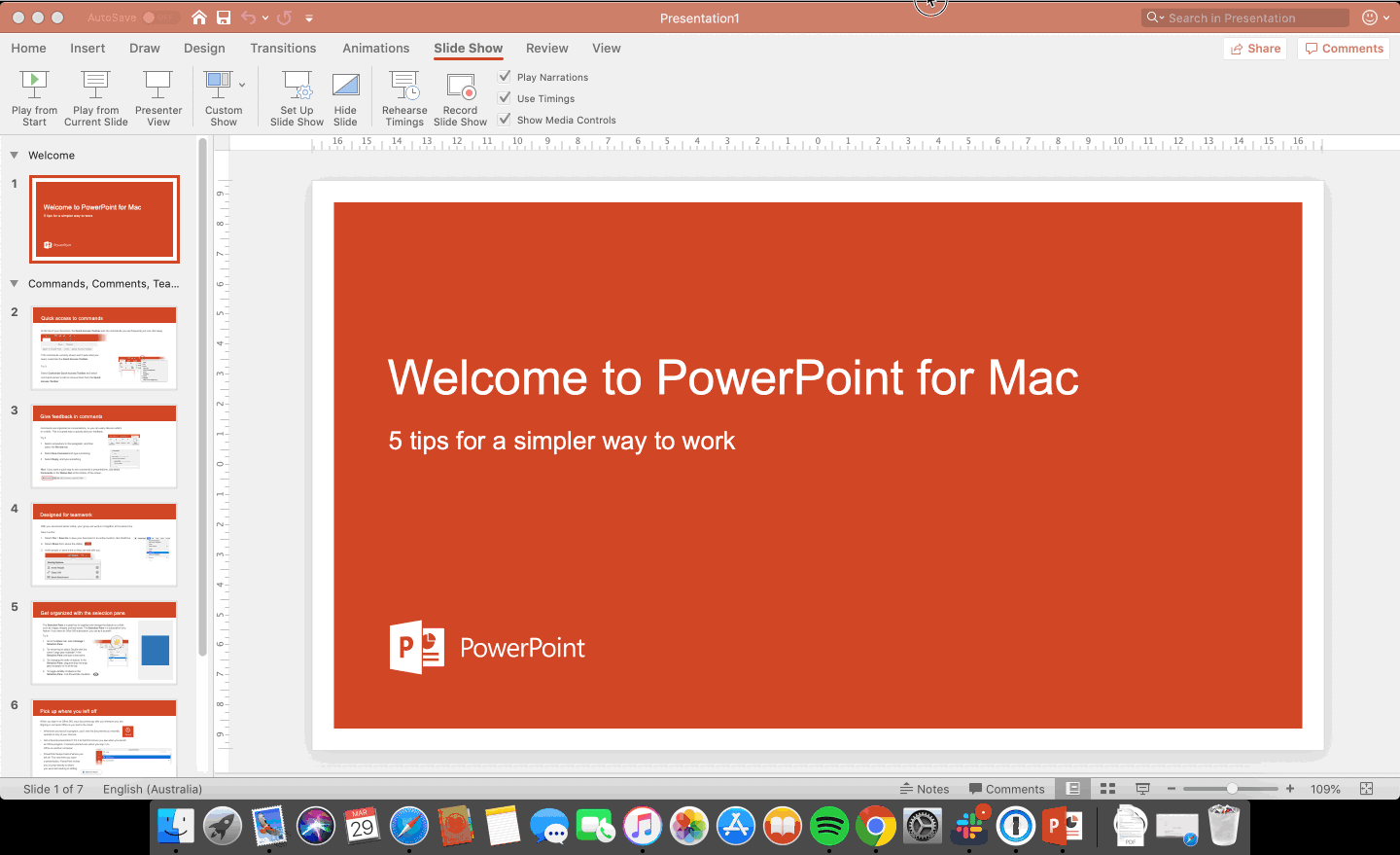This screenshot has width=1400, height=855.
Task: Open the Animations tab
Action: point(375,48)
